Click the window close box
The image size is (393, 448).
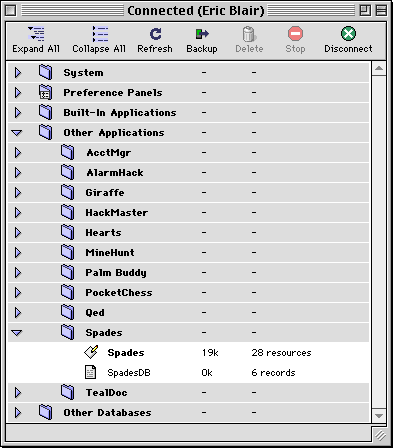tap(11, 11)
